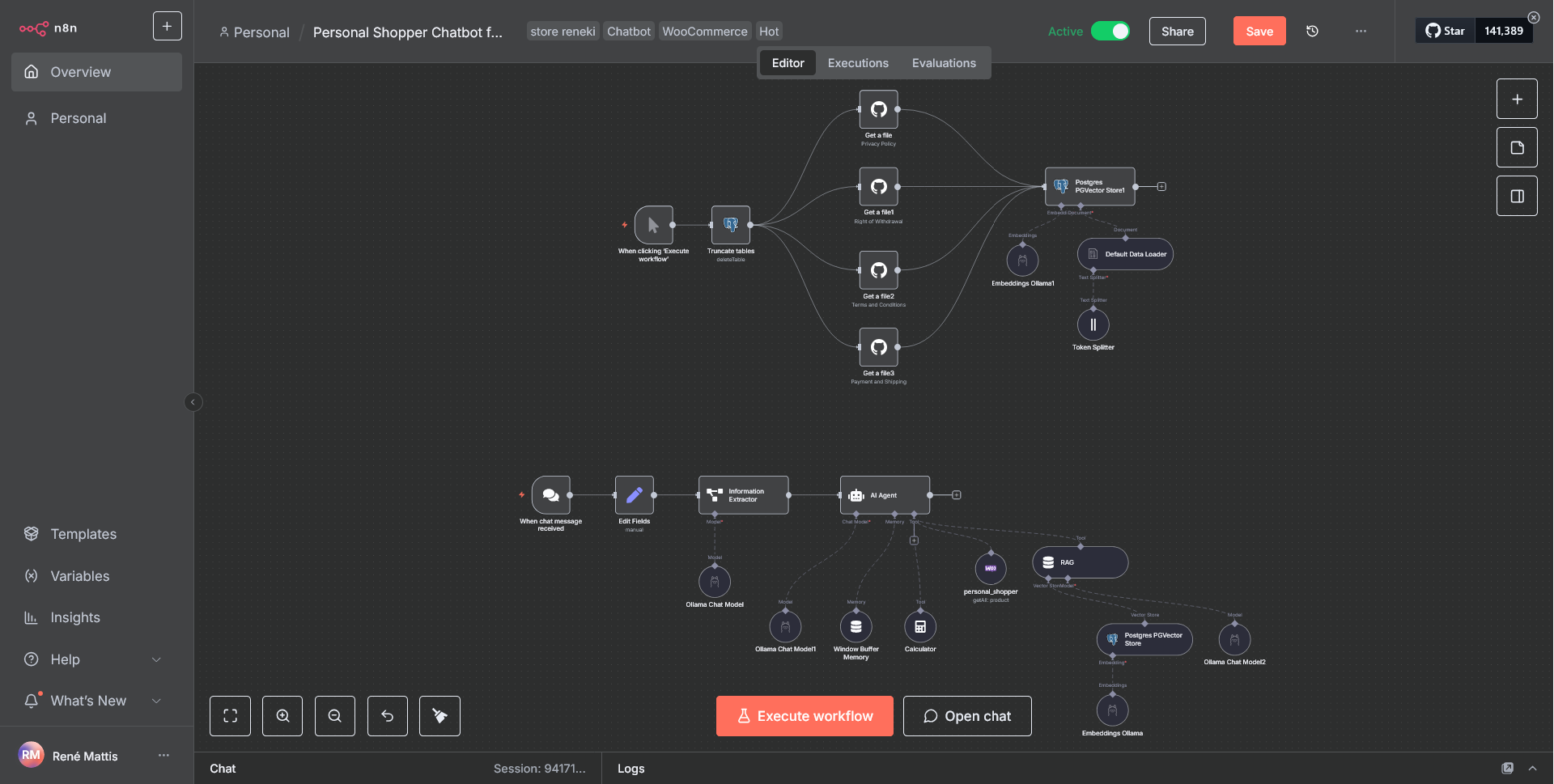Image resolution: width=1554 pixels, height=784 pixels.
Task: Expand the bottom chat logs panel
Action: (x=1532, y=769)
